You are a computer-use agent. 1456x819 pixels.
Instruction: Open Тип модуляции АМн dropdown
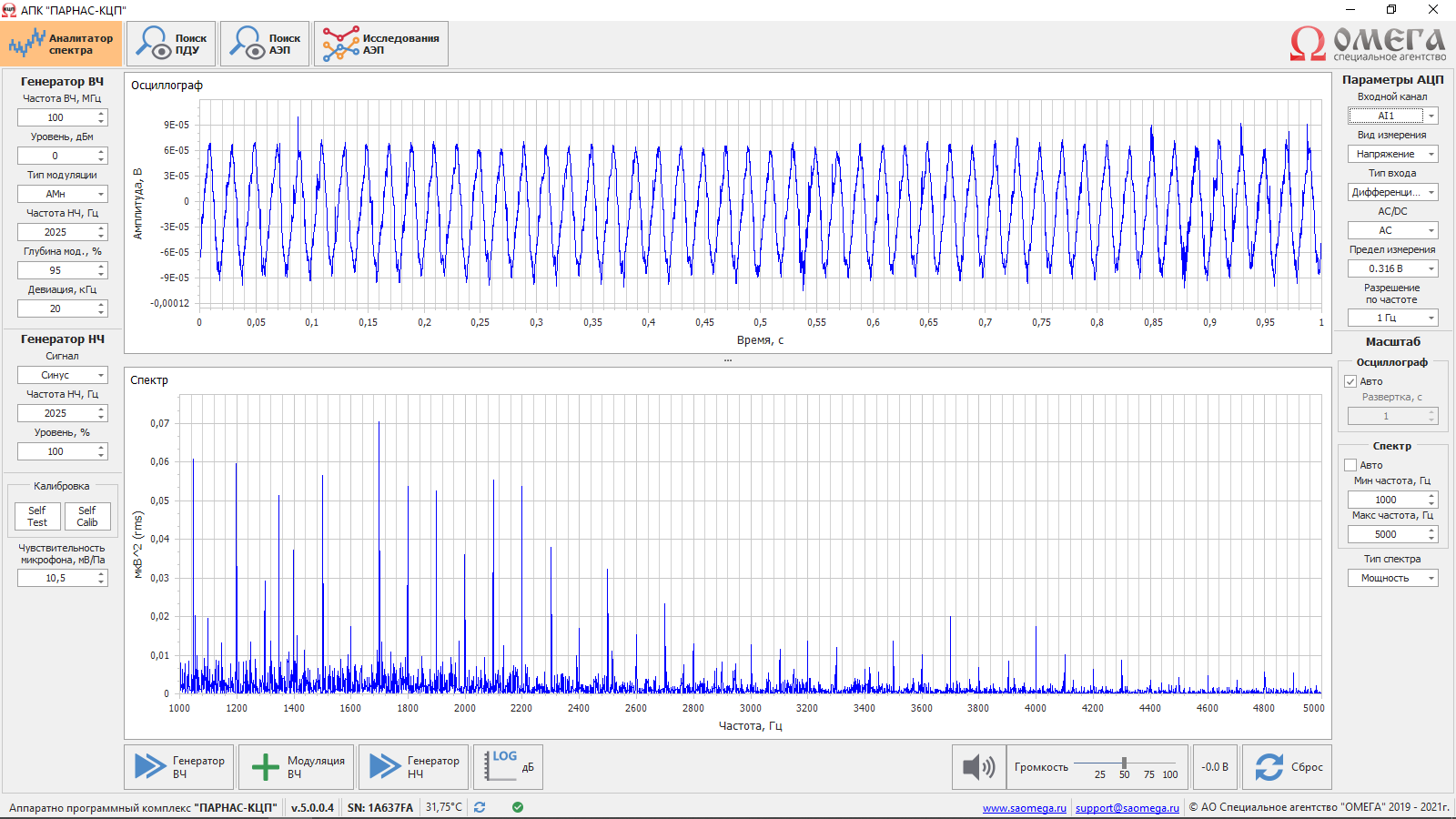(x=62, y=194)
